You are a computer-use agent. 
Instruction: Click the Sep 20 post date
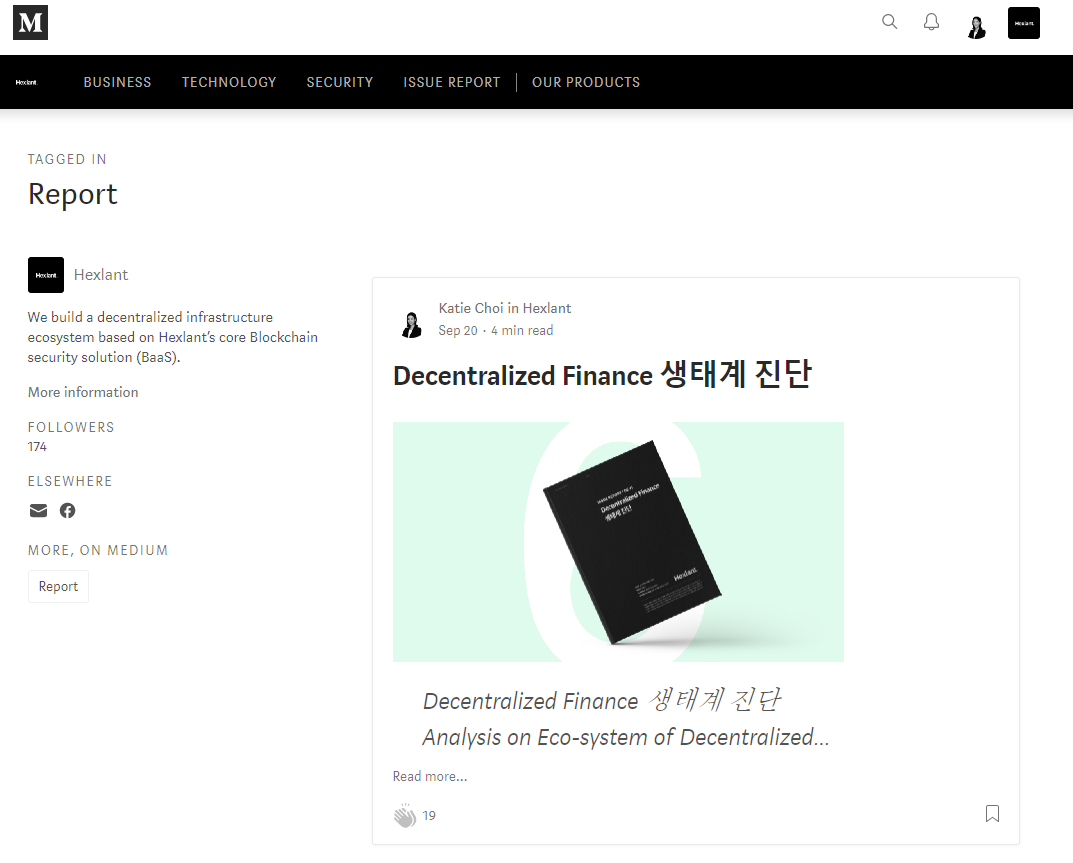(458, 330)
